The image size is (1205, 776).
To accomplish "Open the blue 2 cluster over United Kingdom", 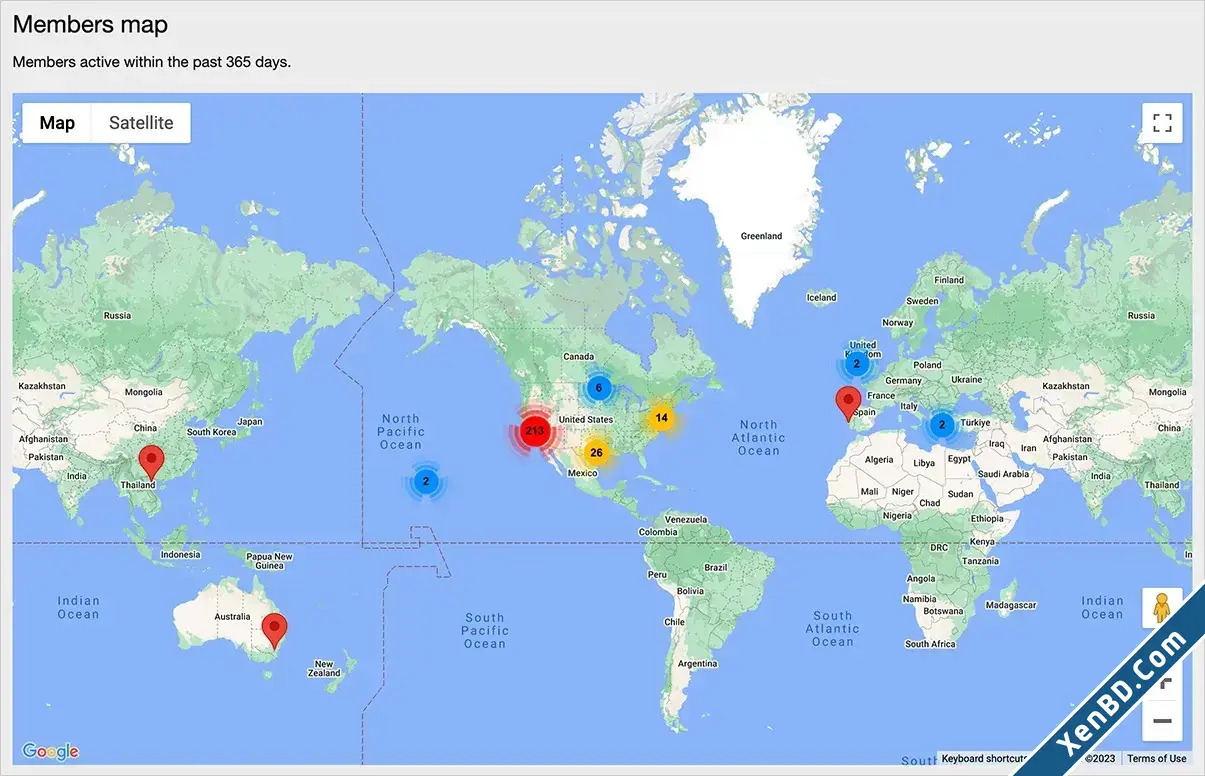I will point(857,363).
